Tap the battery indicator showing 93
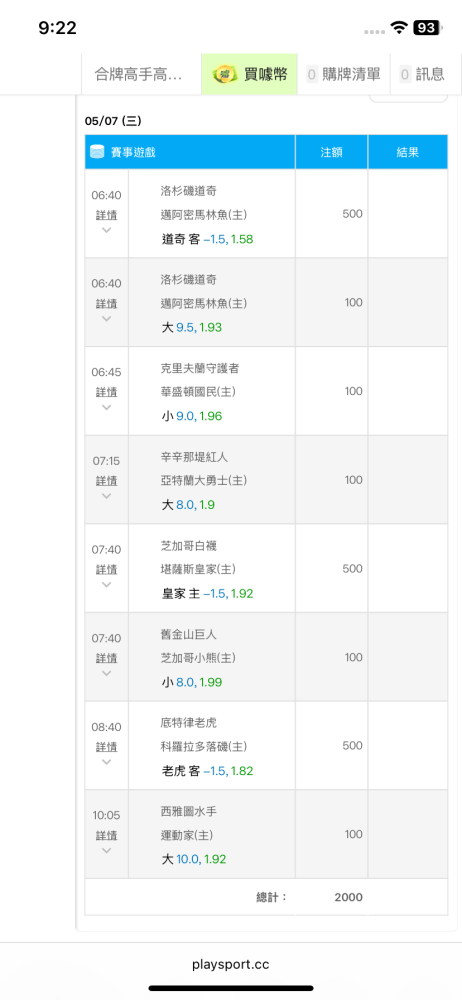 pyautogui.click(x=426, y=27)
